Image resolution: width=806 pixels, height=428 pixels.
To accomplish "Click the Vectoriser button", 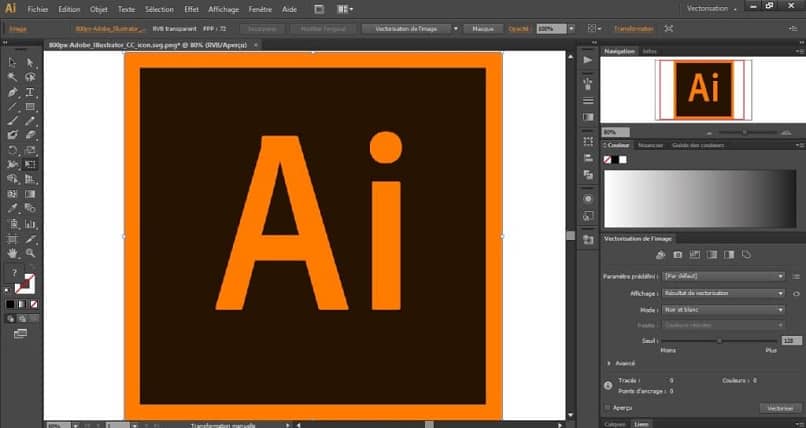I will (780, 408).
